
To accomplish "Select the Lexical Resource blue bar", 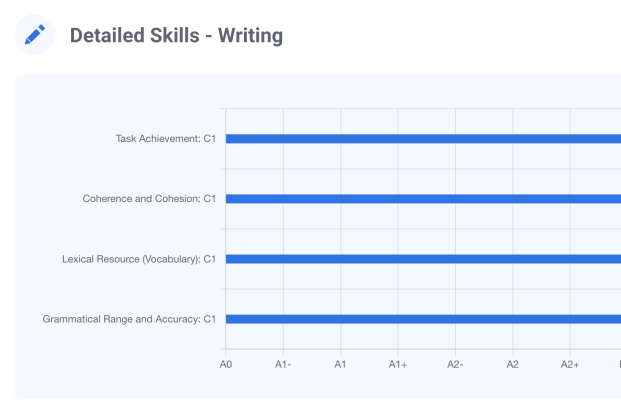I will tap(420, 259).
